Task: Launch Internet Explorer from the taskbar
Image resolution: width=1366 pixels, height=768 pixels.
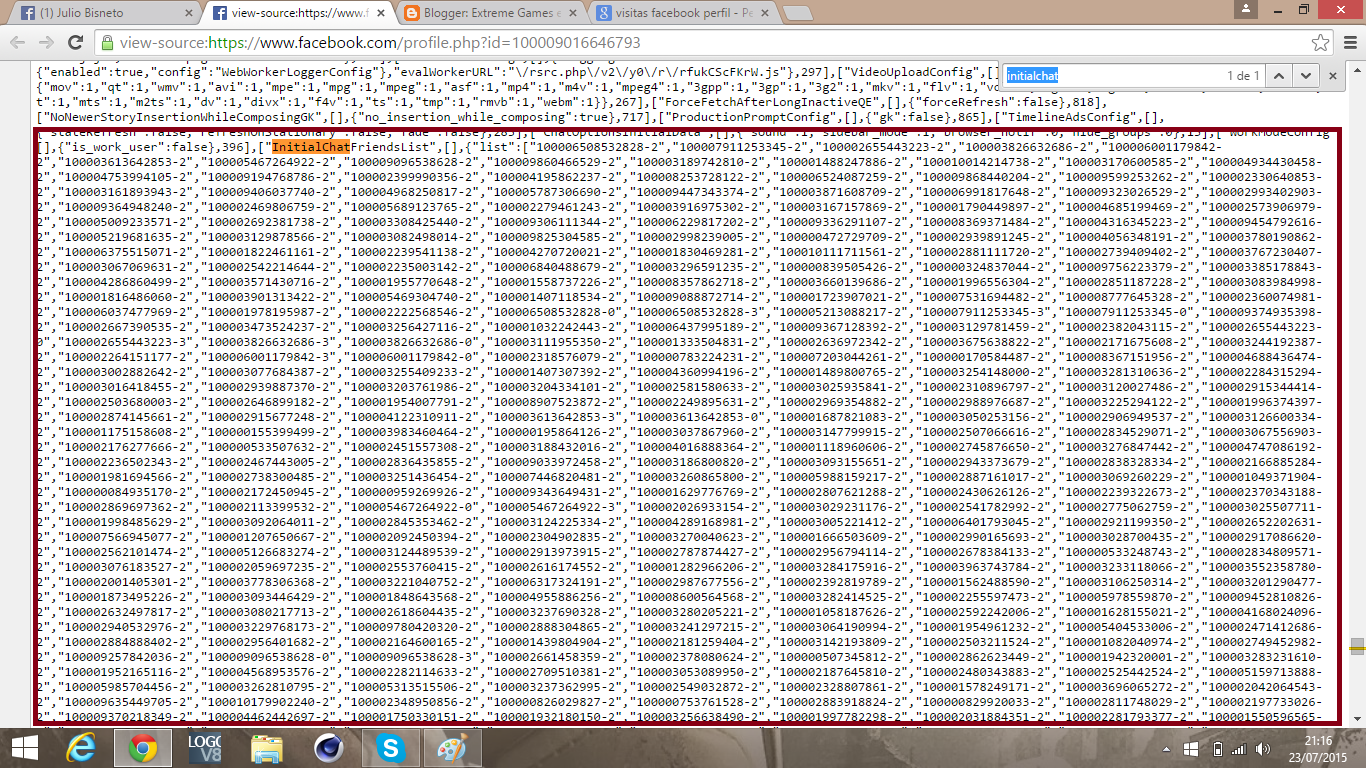Action: click(81, 746)
